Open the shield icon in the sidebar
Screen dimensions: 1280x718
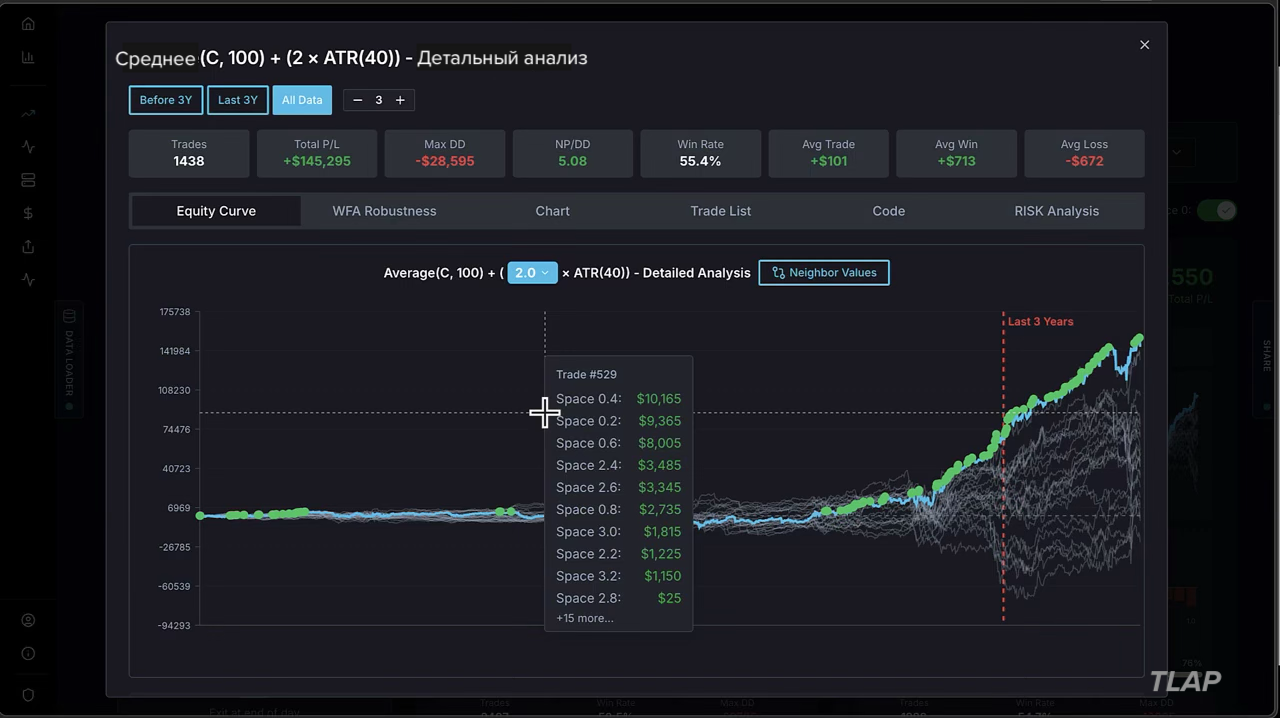[x=28, y=695]
